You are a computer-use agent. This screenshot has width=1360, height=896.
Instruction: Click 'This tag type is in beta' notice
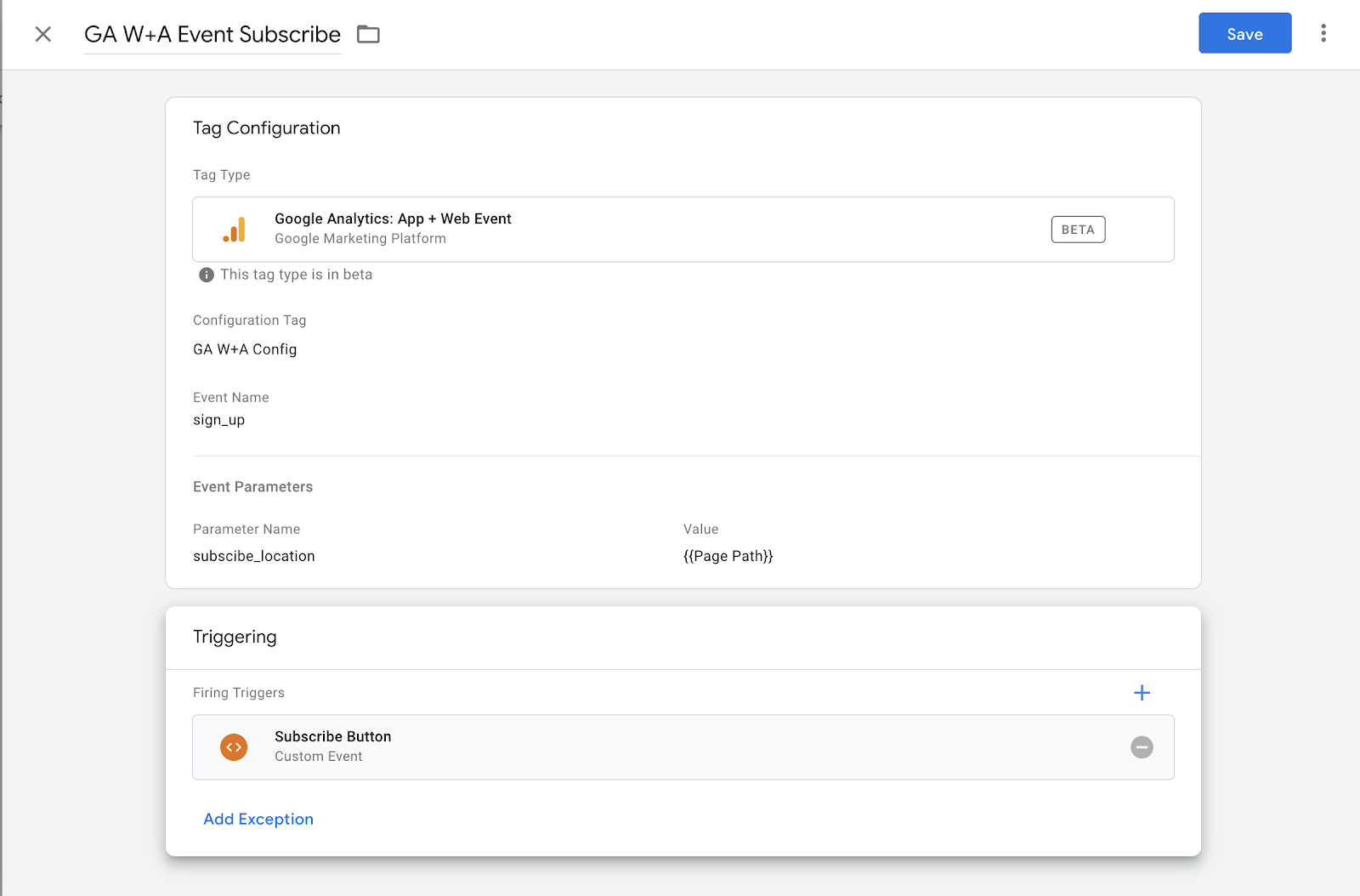click(296, 275)
